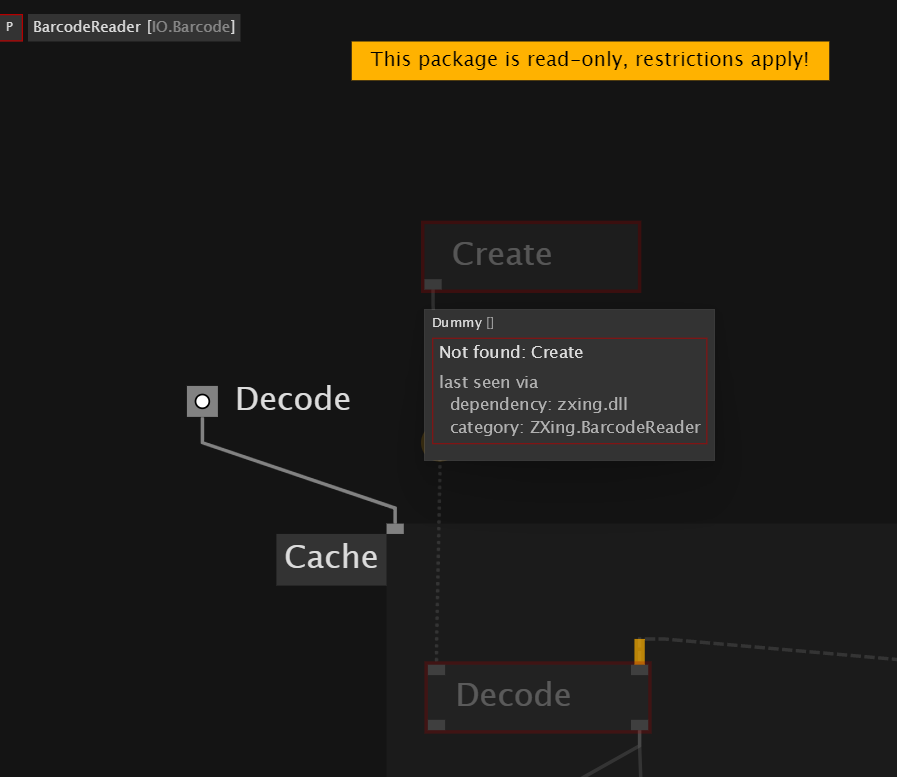Click the bottom Decode node's top-right input pin
This screenshot has height=777, width=897.
[x=640, y=670]
